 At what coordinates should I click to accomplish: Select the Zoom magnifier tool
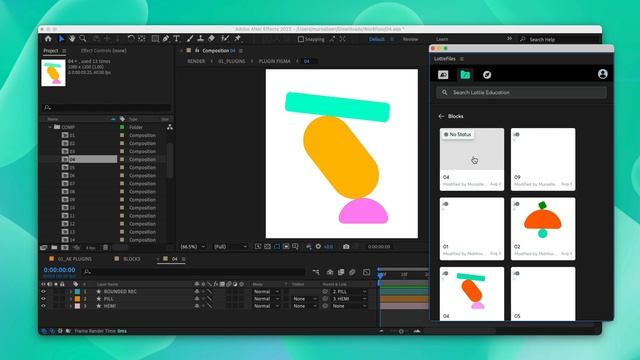(x=83, y=39)
